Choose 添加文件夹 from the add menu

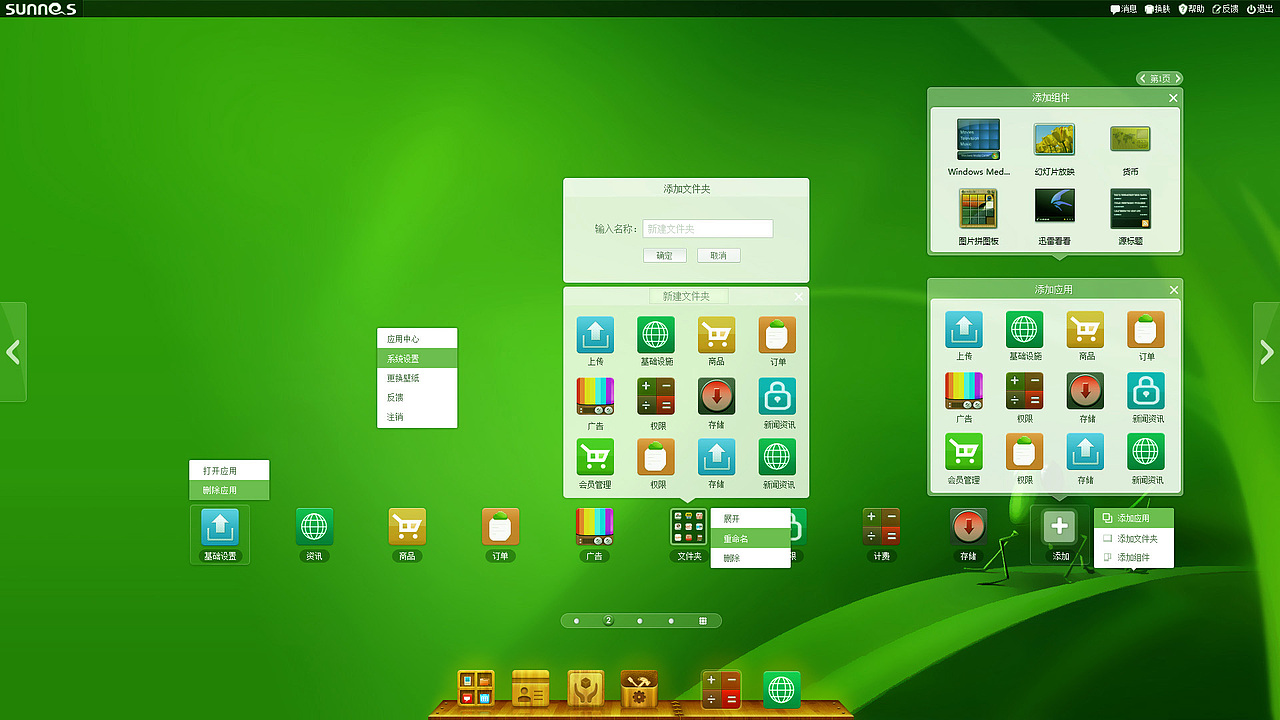coord(1134,539)
